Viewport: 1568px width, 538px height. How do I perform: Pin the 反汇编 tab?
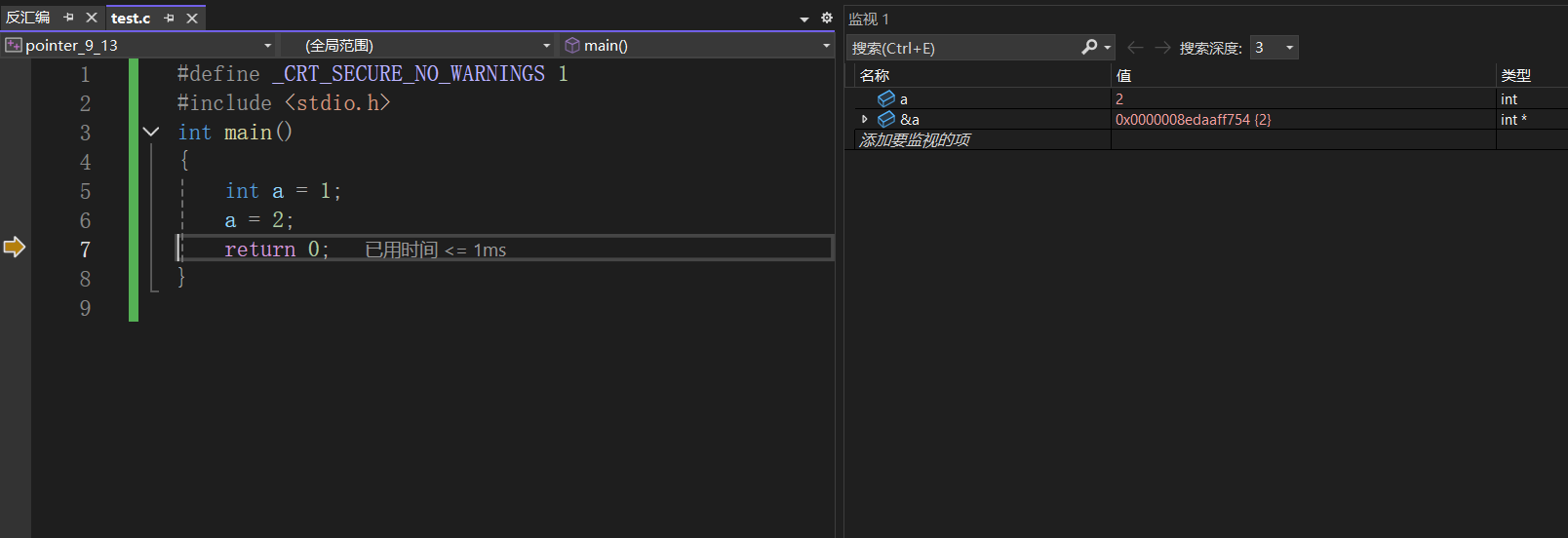coord(68,18)
